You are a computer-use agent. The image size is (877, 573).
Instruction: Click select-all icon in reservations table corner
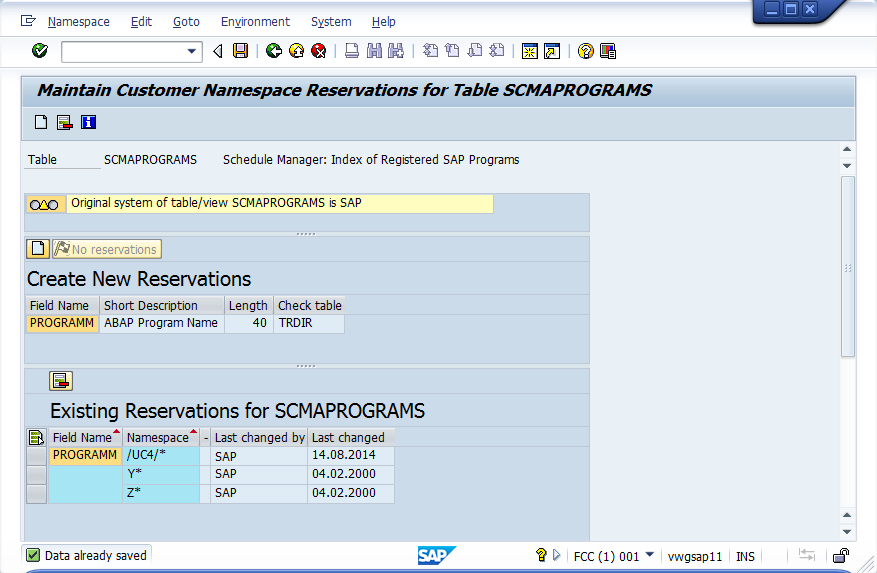pyautogui.click(x=36, y=437)
